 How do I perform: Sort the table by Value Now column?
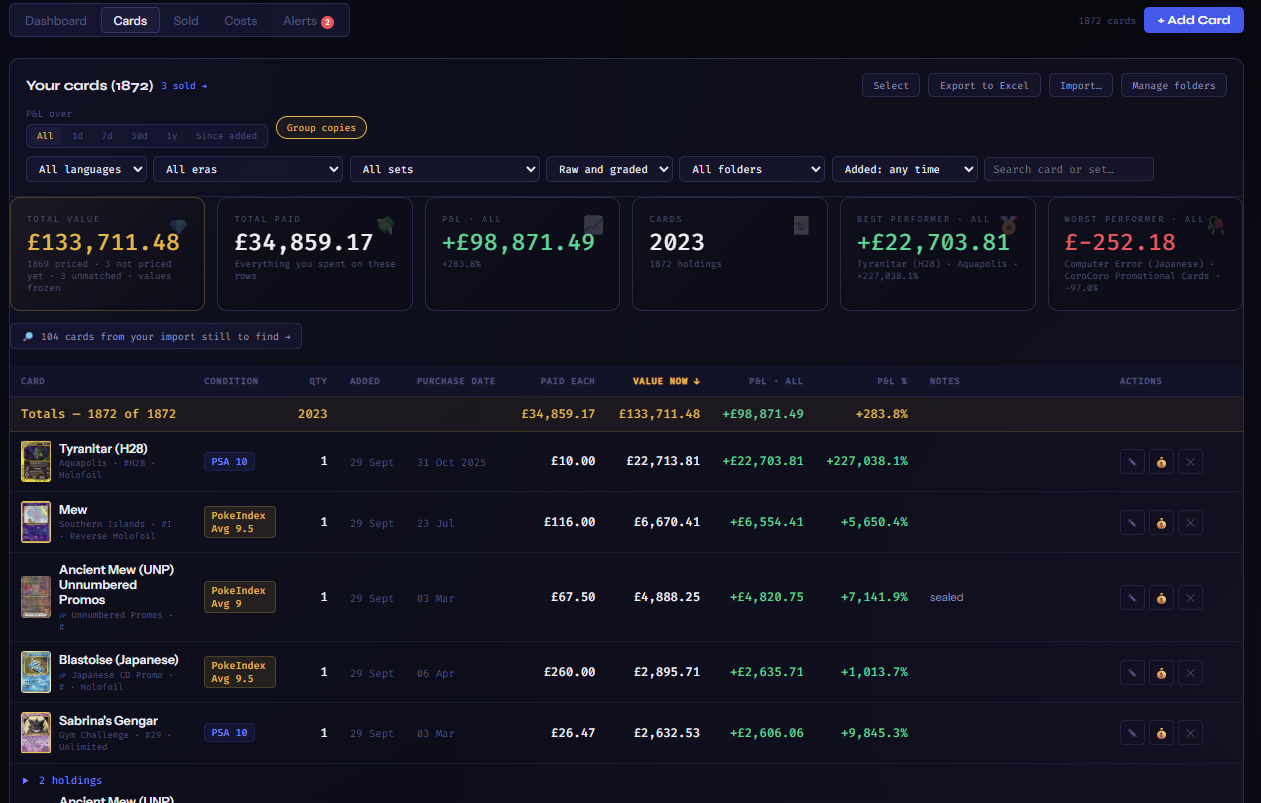pyautogui.click(x=666, y=381)
